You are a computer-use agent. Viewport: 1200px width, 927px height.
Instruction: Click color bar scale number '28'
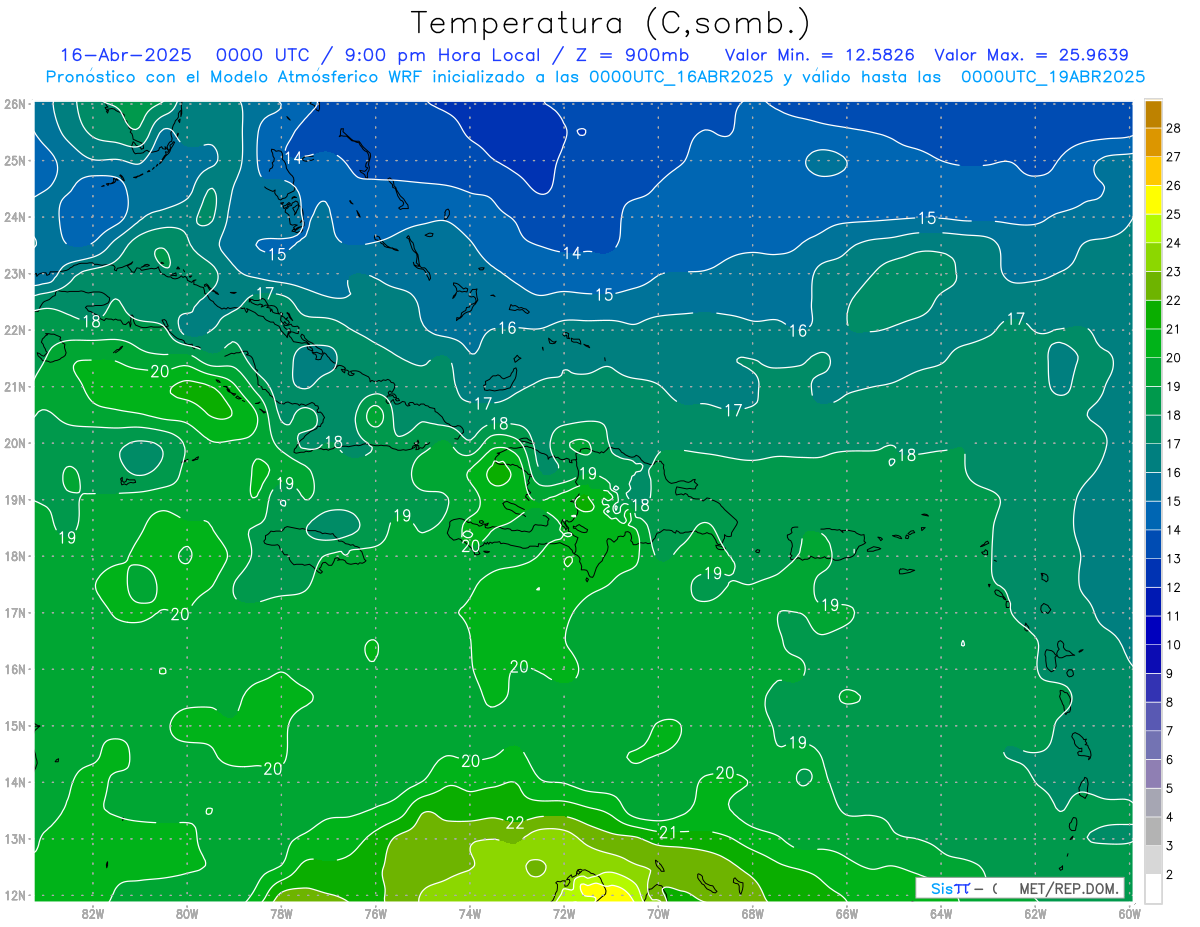1174,127
